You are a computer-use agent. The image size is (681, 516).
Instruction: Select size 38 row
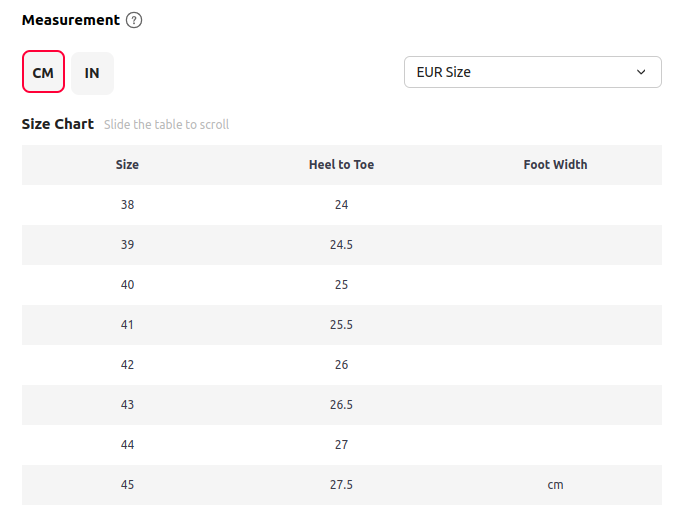pos(342,205)
